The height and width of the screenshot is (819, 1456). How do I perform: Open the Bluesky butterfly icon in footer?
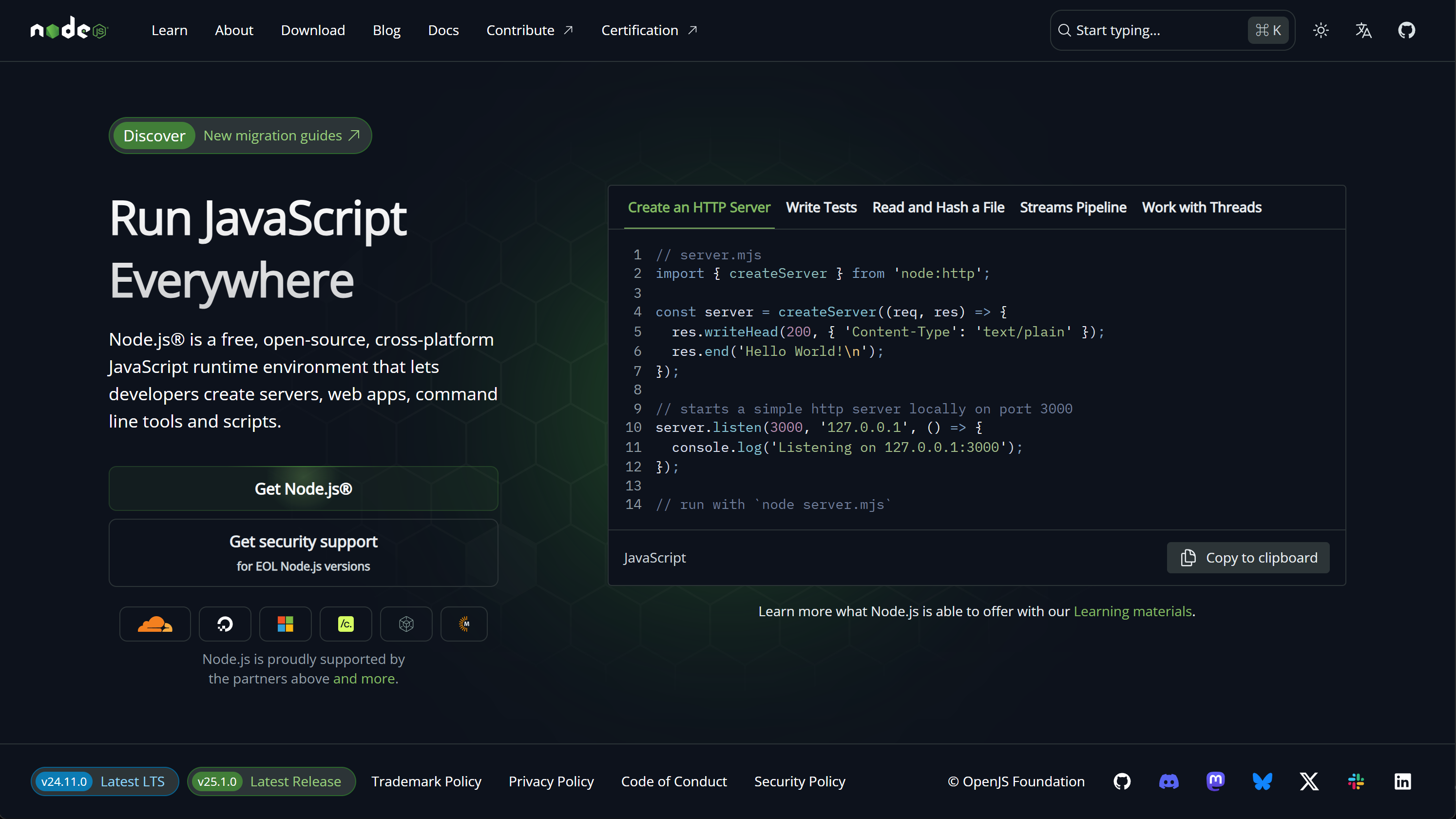click(1262, 781)
